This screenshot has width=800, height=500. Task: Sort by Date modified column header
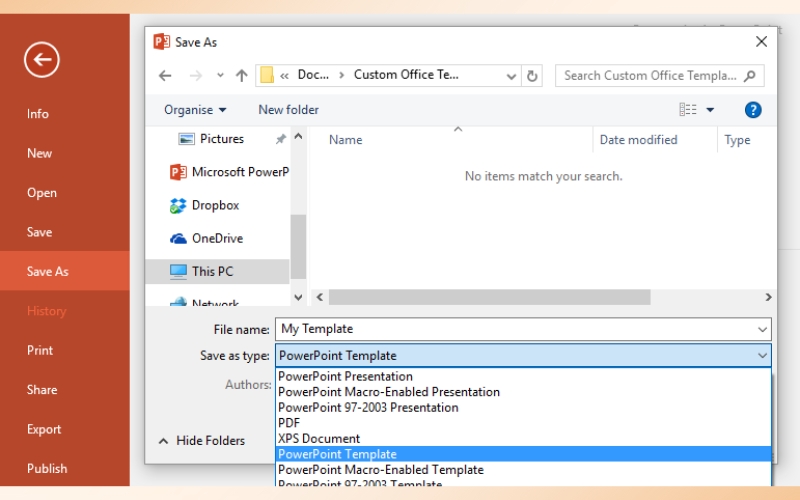(x=638, y=140)
